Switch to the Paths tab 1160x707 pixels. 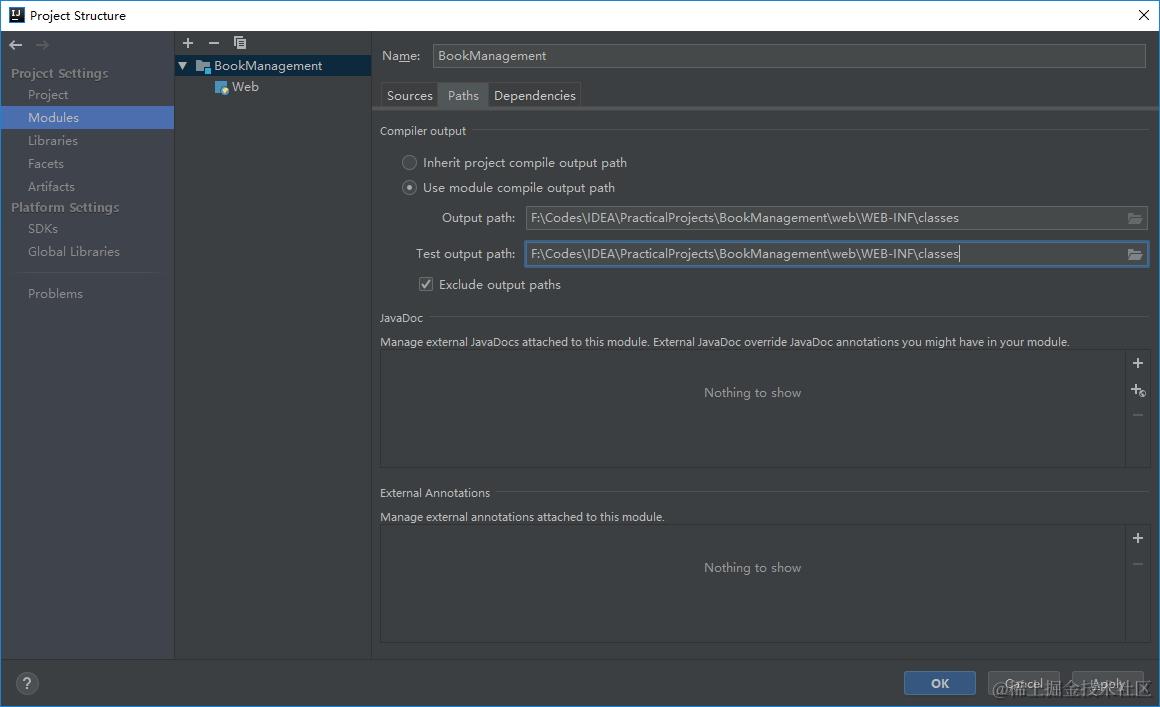coord(463,95)
